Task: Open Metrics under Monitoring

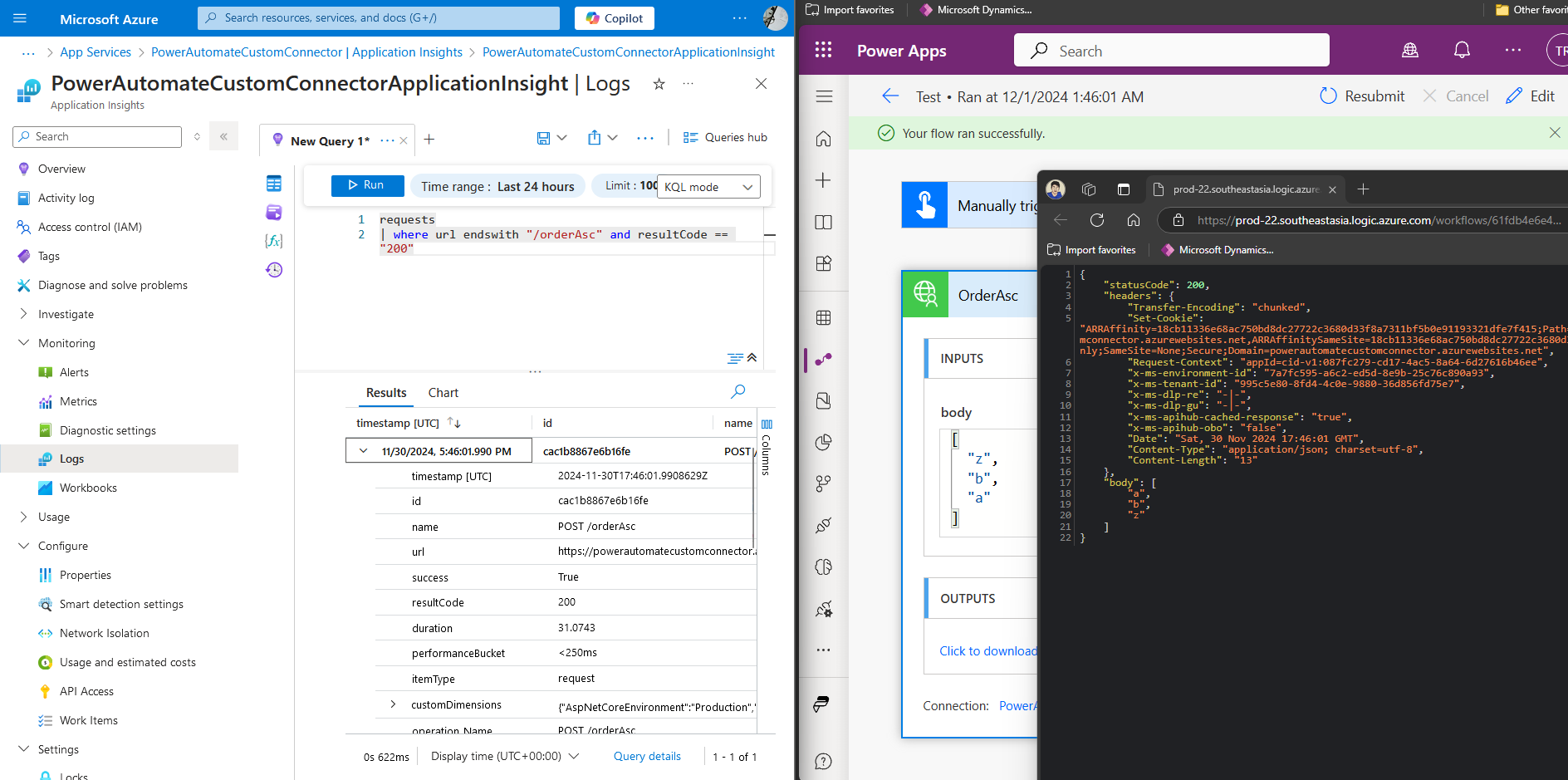Action: pos(78,401)
